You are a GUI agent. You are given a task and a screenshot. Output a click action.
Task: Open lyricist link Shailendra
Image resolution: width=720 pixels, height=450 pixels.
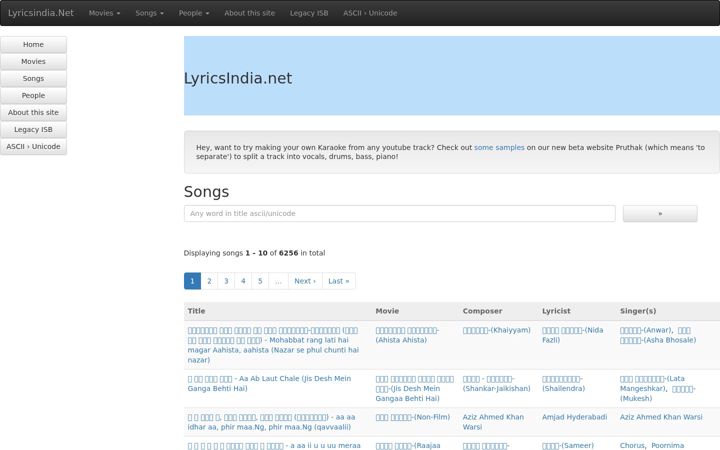[563, 383]
